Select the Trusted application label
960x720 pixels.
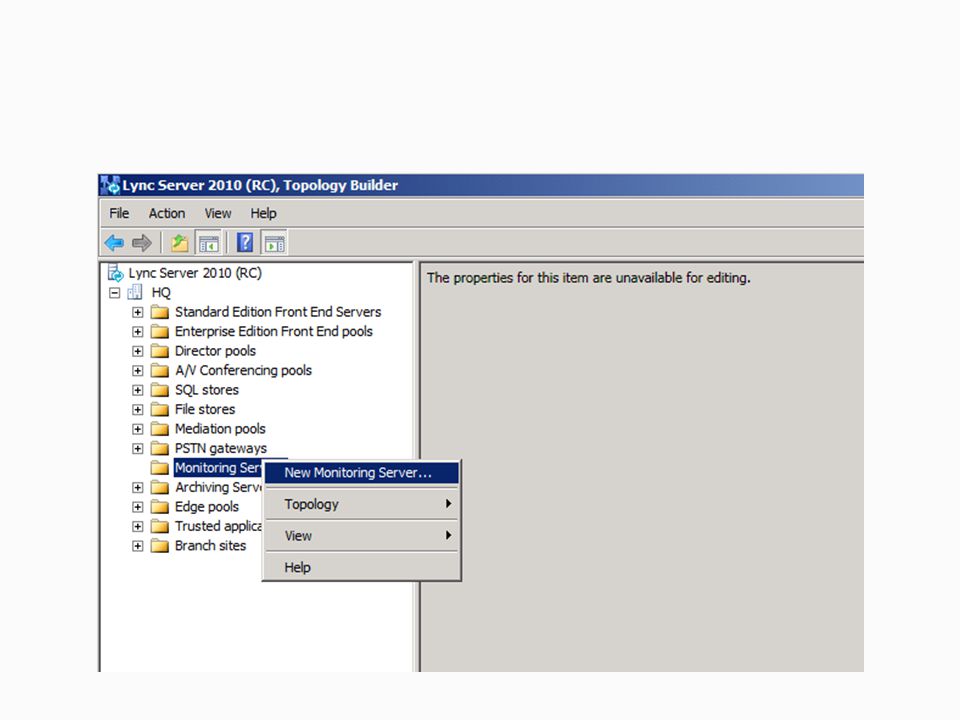(x=219, y=527)
